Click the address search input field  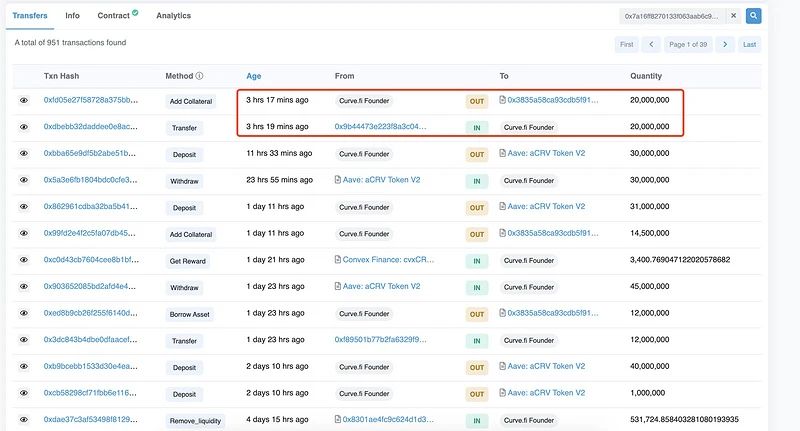[670, 16]
